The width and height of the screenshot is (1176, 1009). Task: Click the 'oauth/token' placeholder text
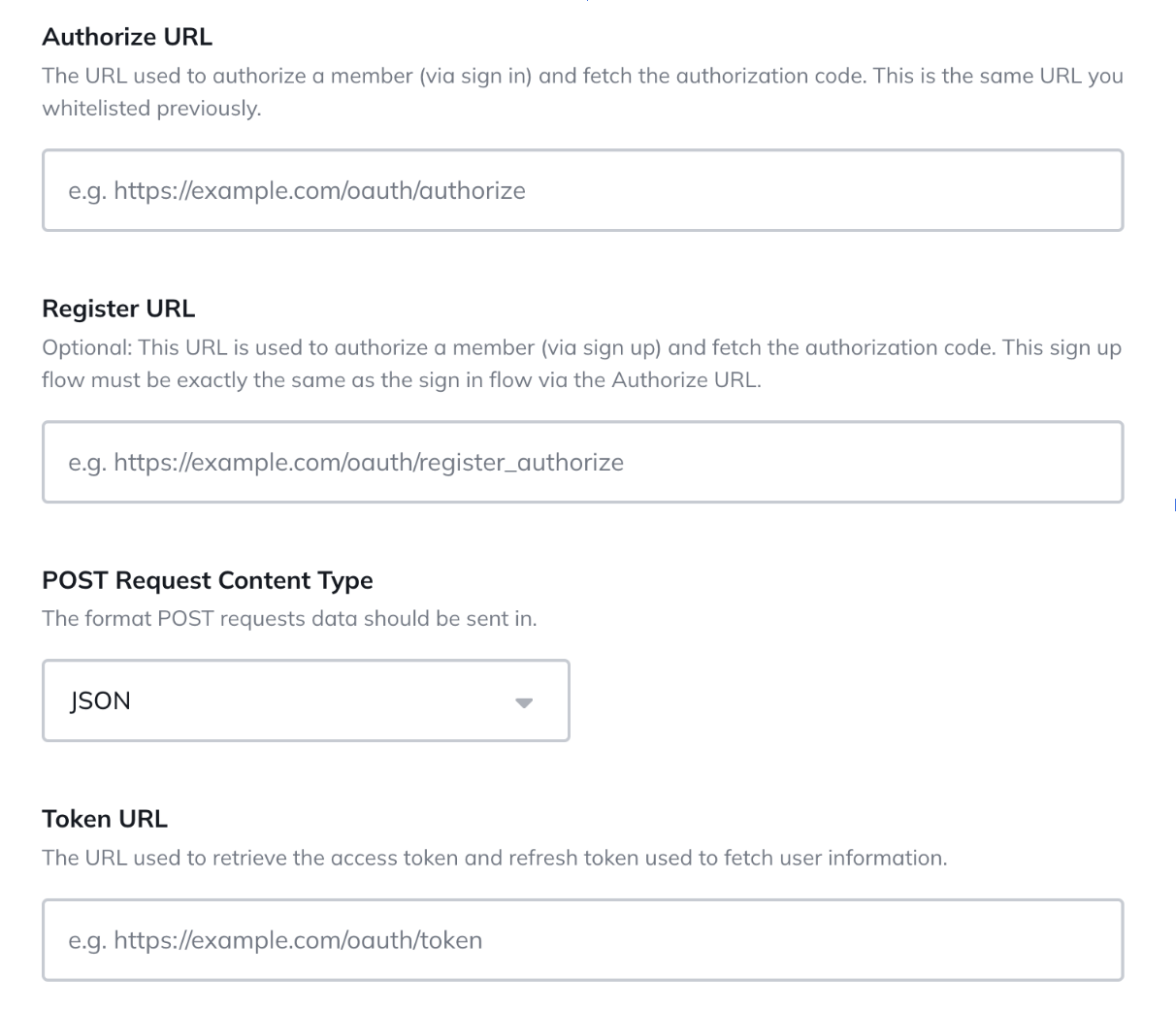coord(434,941)
